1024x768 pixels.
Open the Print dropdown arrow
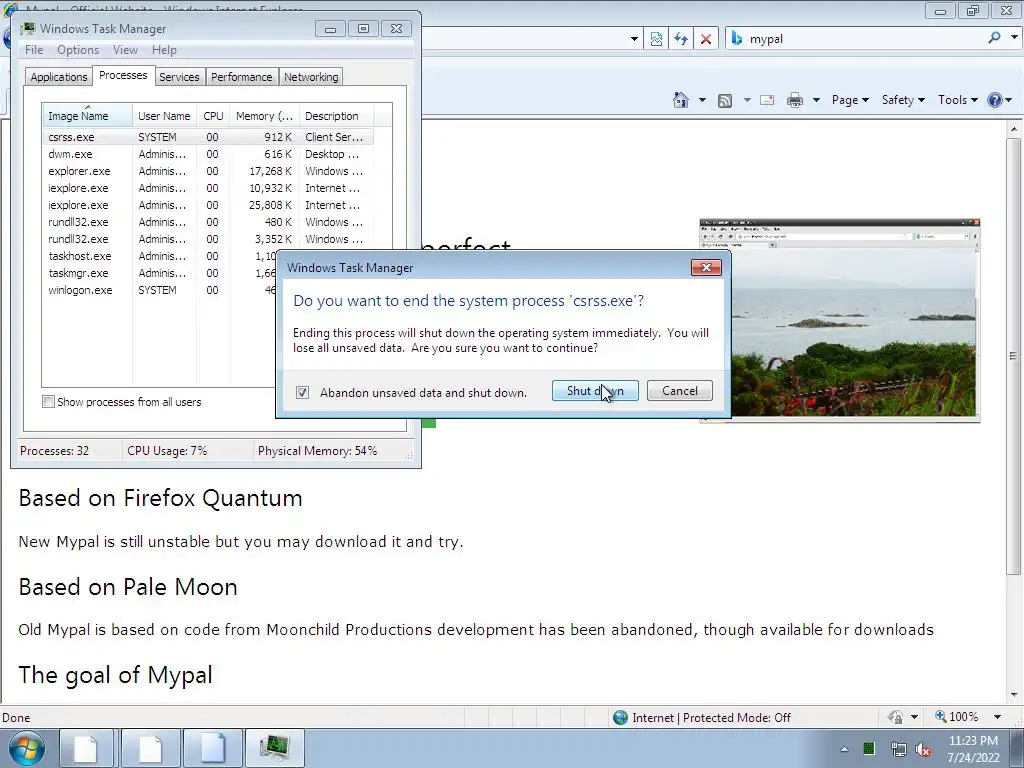tap(816, 100)
